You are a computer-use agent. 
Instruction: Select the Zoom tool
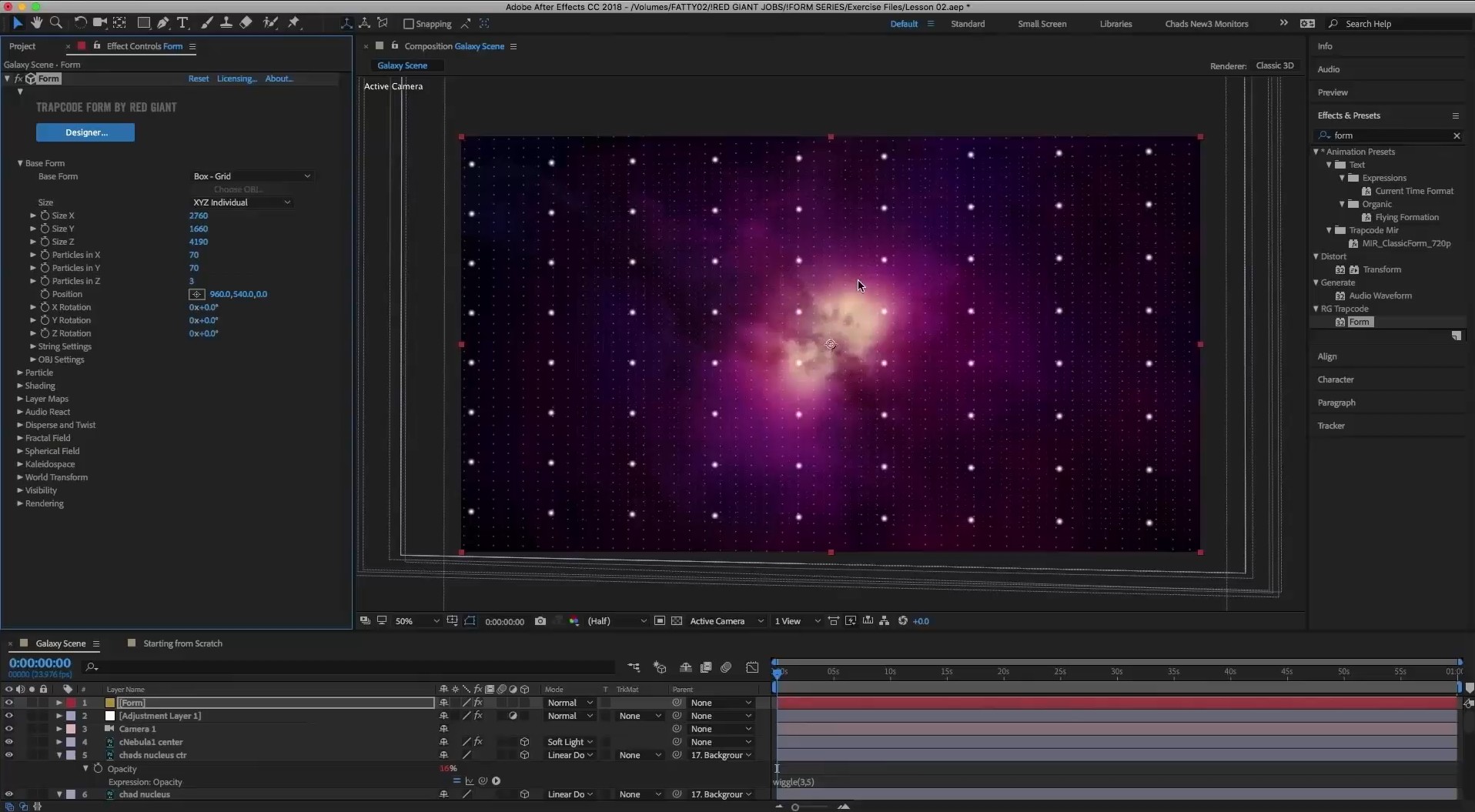(56, 23)
